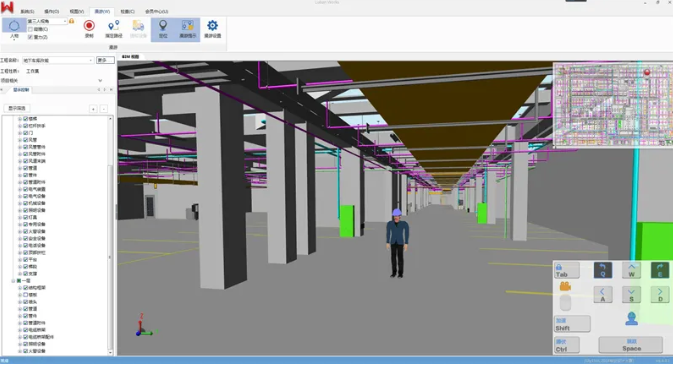
Task: Click the Q rotate-left key button
Action: click(603, 270)
